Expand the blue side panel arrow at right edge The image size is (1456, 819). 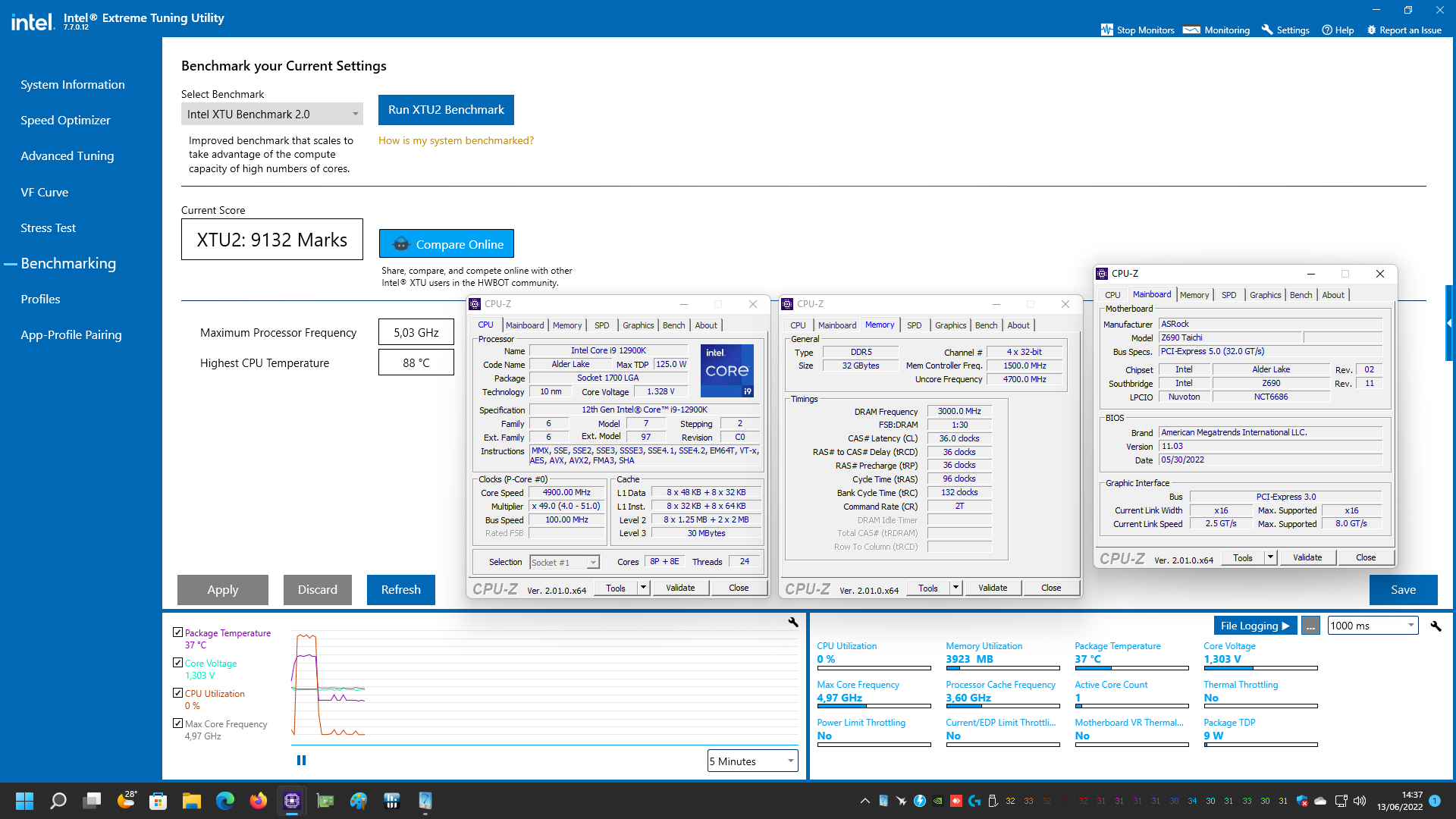click(x=1450, y=323)
